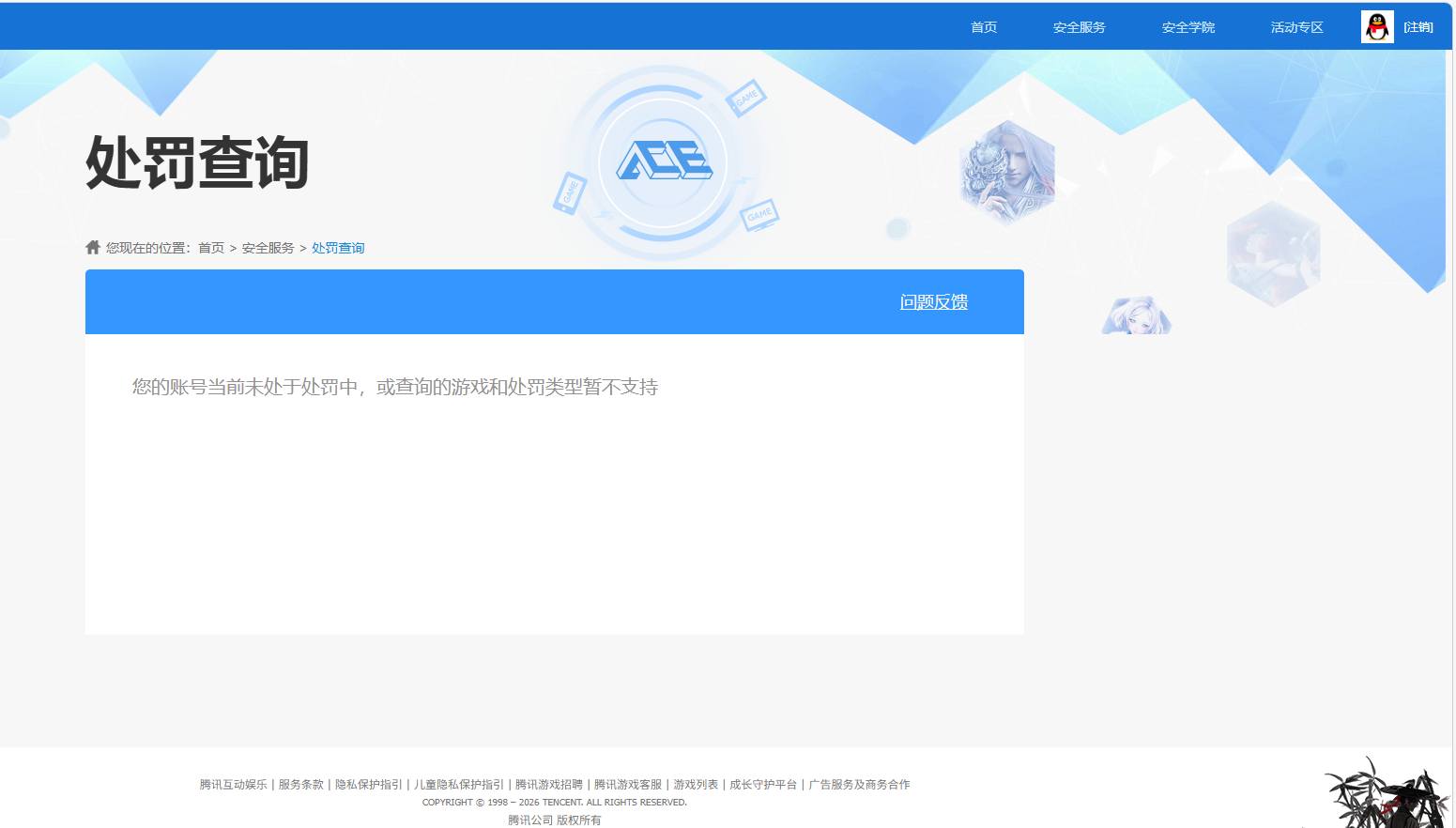This screenshot has width=1456, height=828.
Task: Click [注销] to log out
Action: (1418, 26)
